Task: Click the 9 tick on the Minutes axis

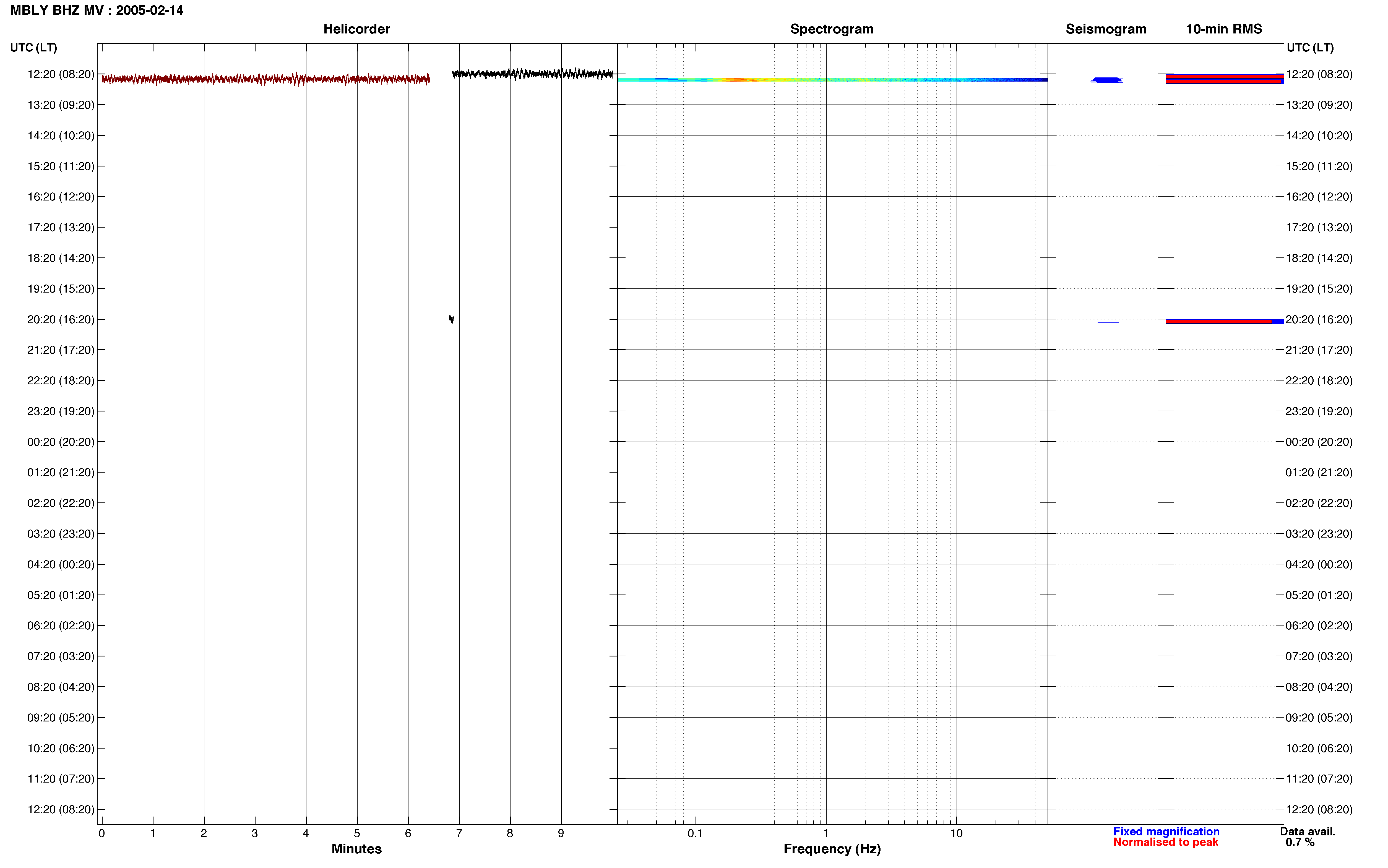Action: click(561, 833)
